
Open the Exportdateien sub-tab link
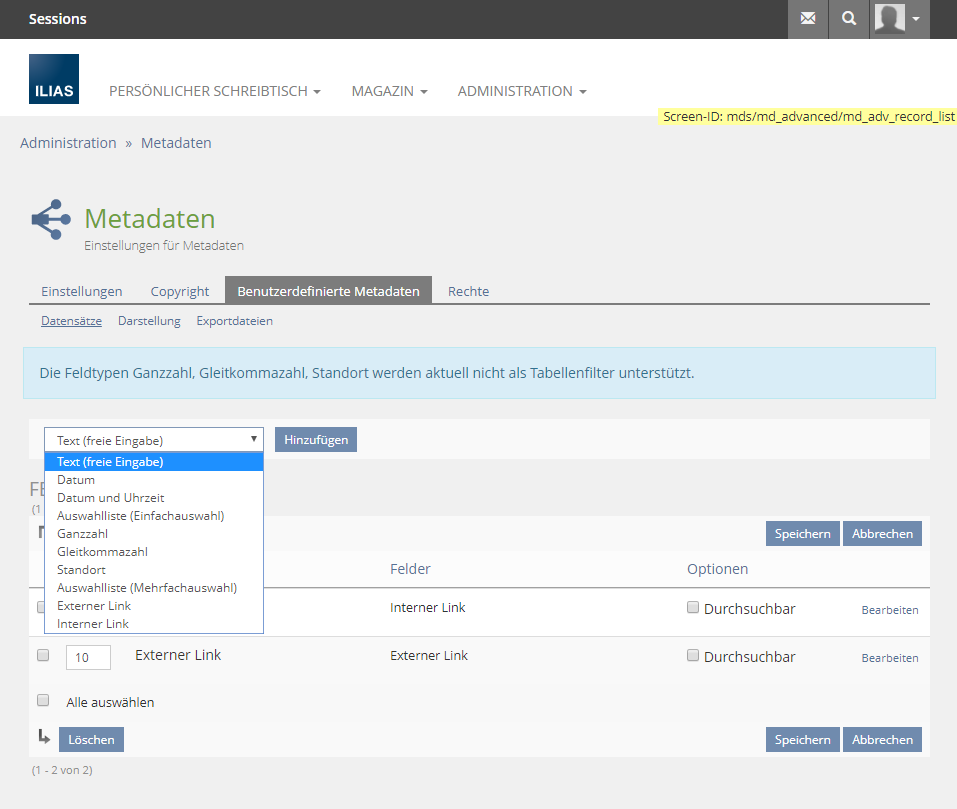click(234, 321)
